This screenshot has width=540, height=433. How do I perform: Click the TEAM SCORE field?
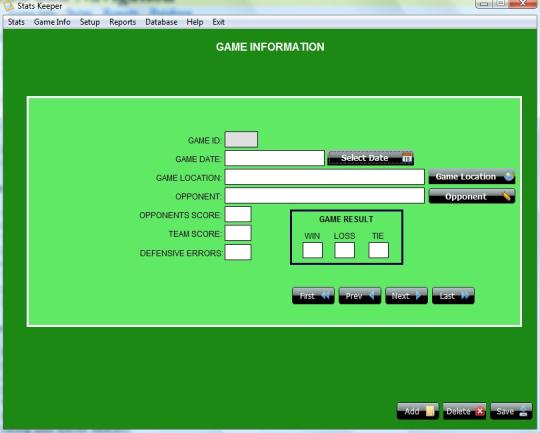[238, 233]
